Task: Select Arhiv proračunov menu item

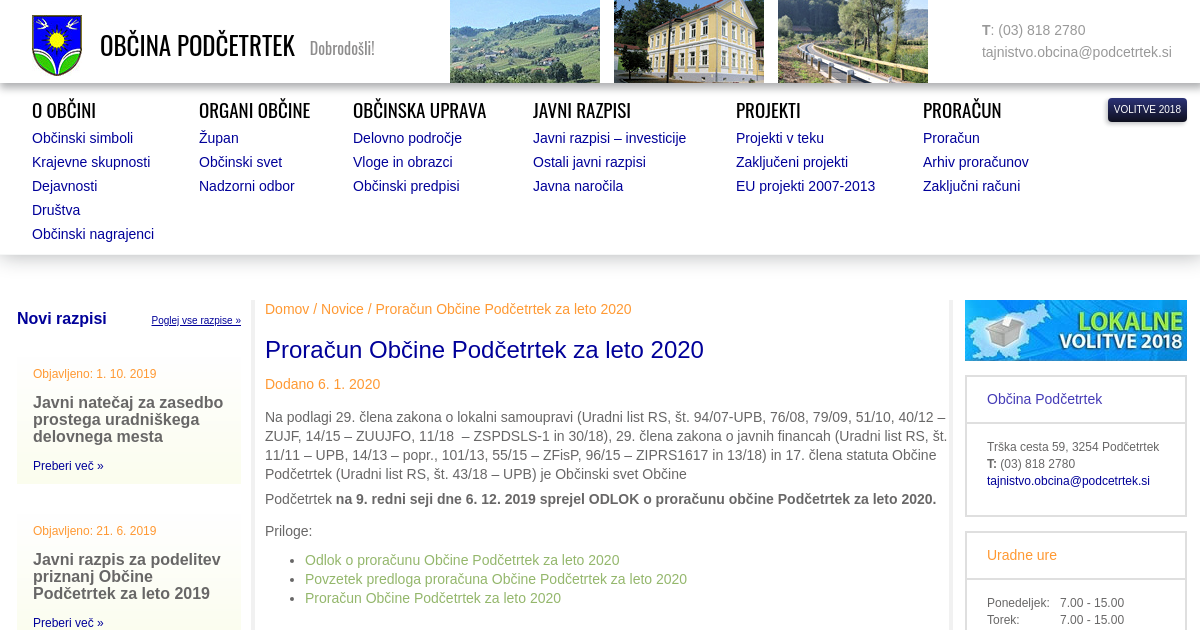Action: click(975, 162)
